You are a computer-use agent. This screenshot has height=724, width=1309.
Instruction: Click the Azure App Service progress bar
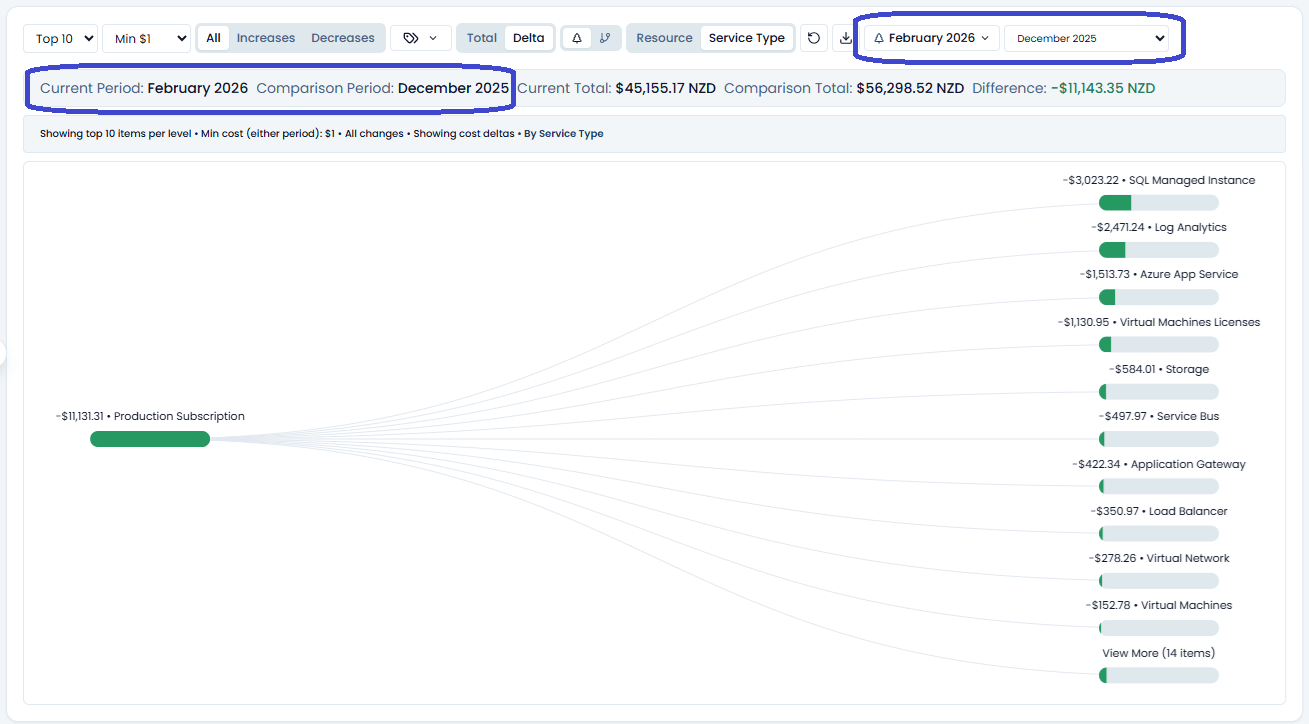click(1159, 297)
